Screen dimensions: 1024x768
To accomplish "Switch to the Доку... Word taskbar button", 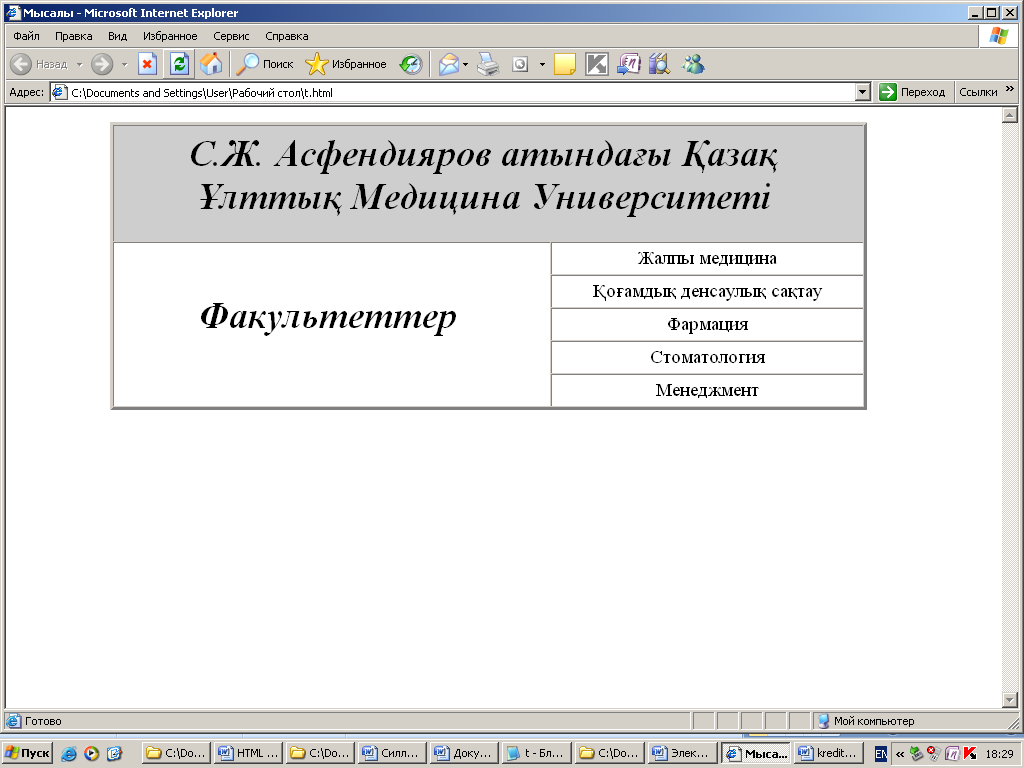I will coord(464,753).
